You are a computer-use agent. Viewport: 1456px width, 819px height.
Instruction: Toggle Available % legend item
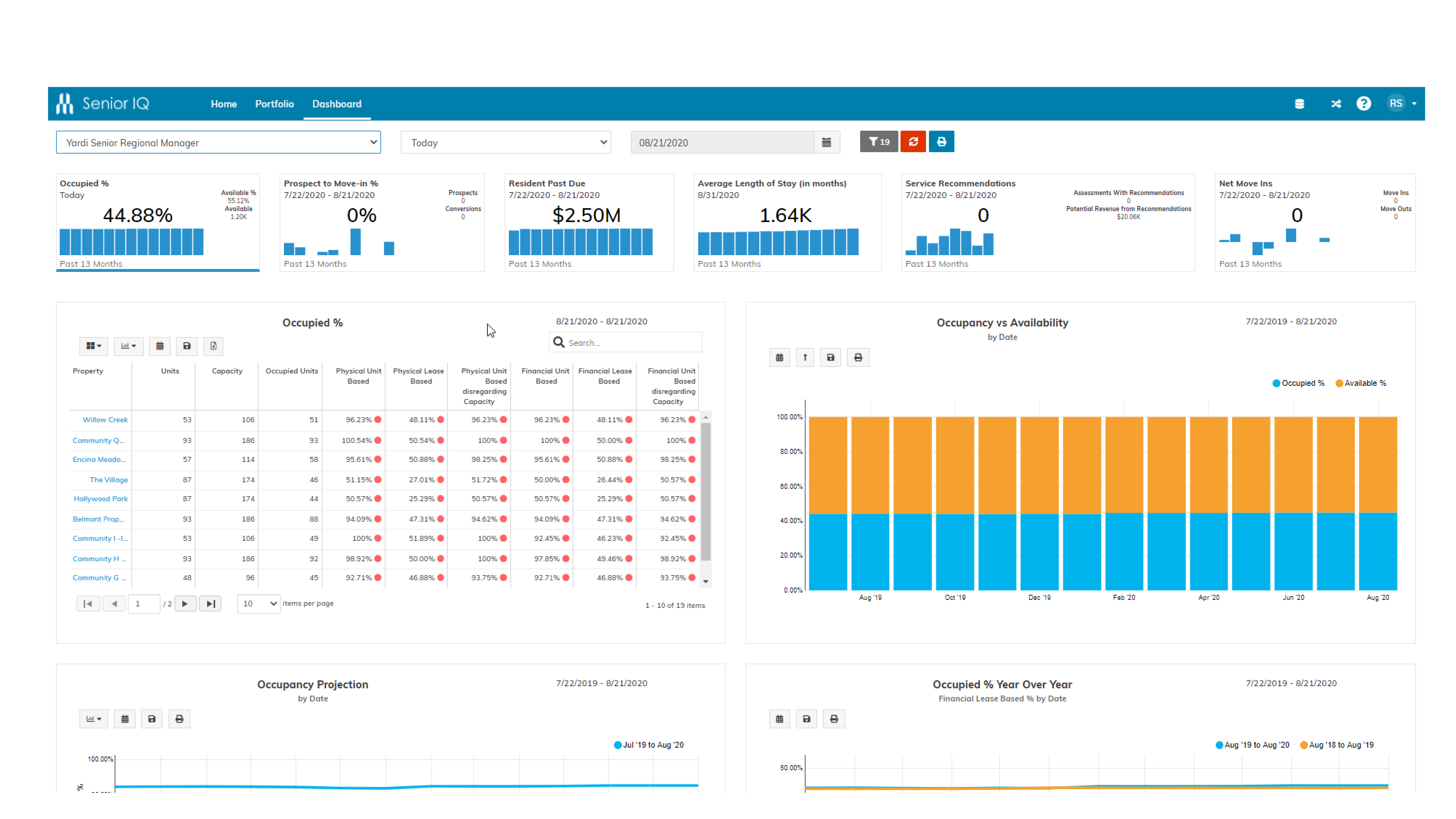click(x=1361, y=383)
